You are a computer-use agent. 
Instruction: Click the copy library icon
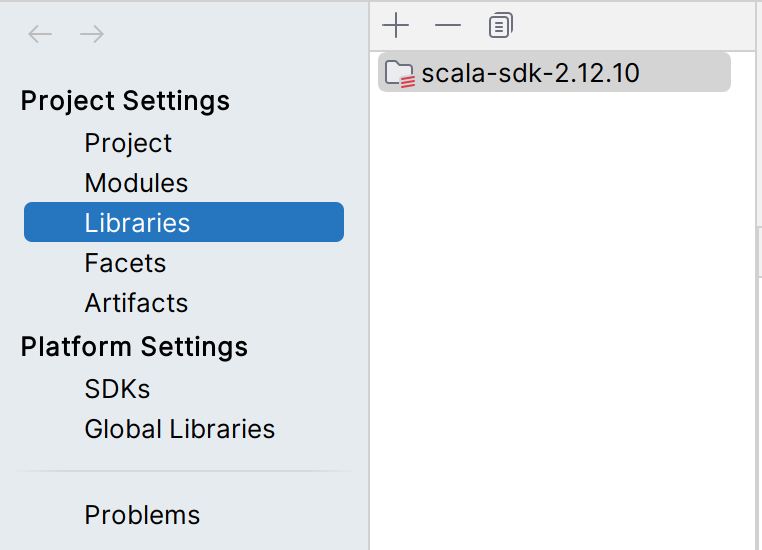[500, 25]
